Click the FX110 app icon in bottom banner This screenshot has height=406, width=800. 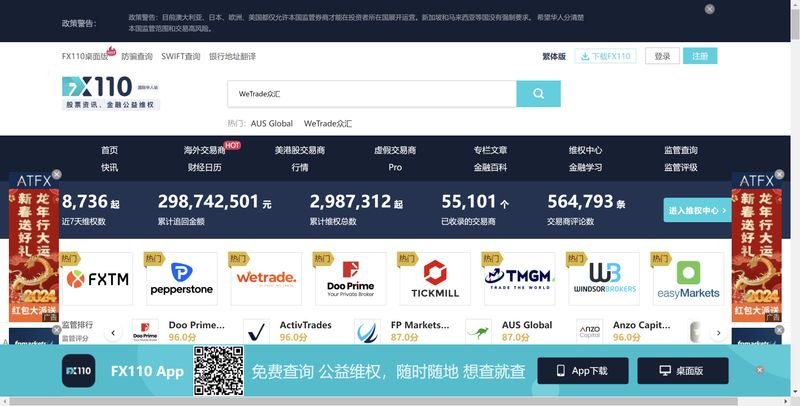point(79,371)
